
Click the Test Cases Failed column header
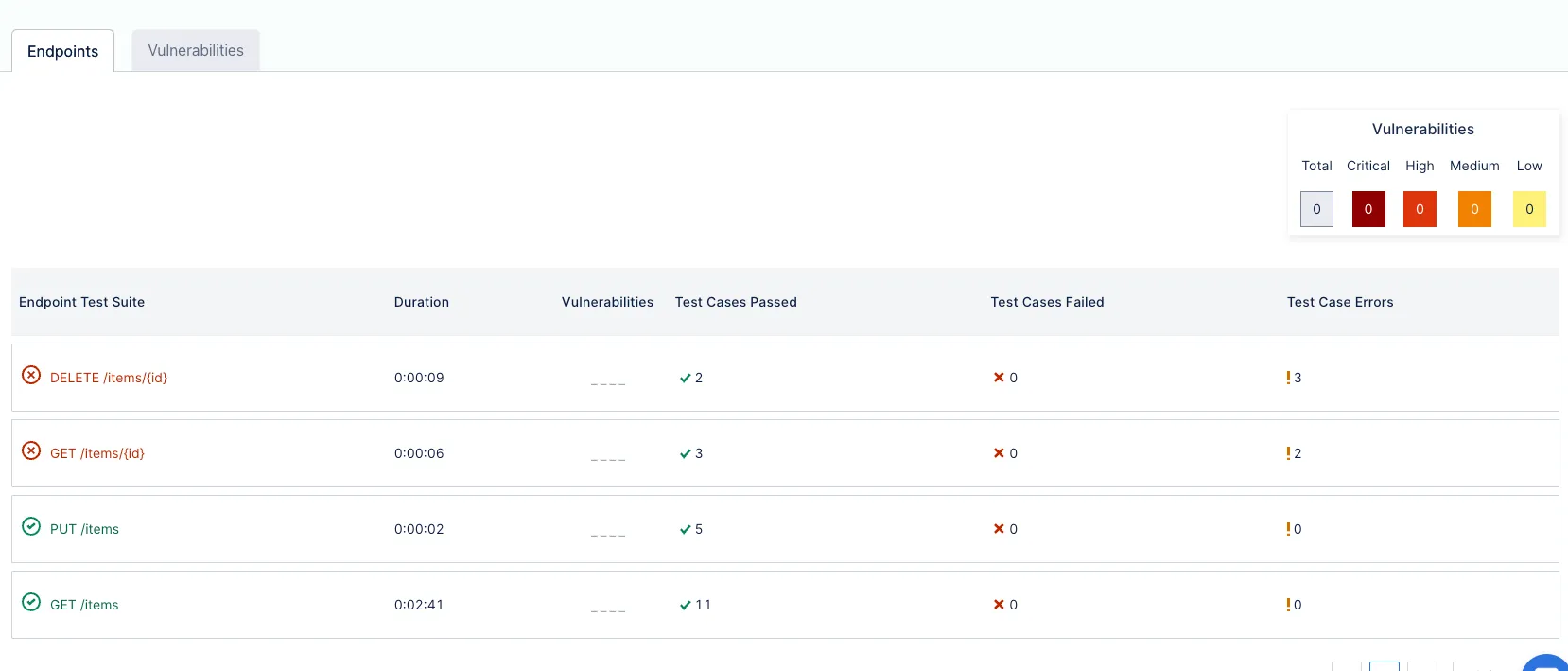1047,302
